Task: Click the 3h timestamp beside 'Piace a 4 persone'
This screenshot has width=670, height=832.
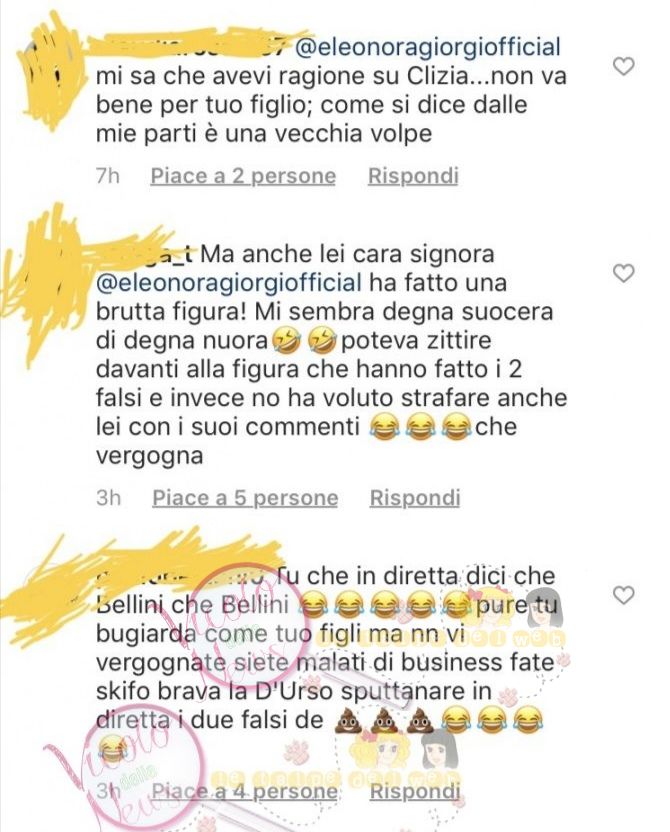Action: click(109, 791)
